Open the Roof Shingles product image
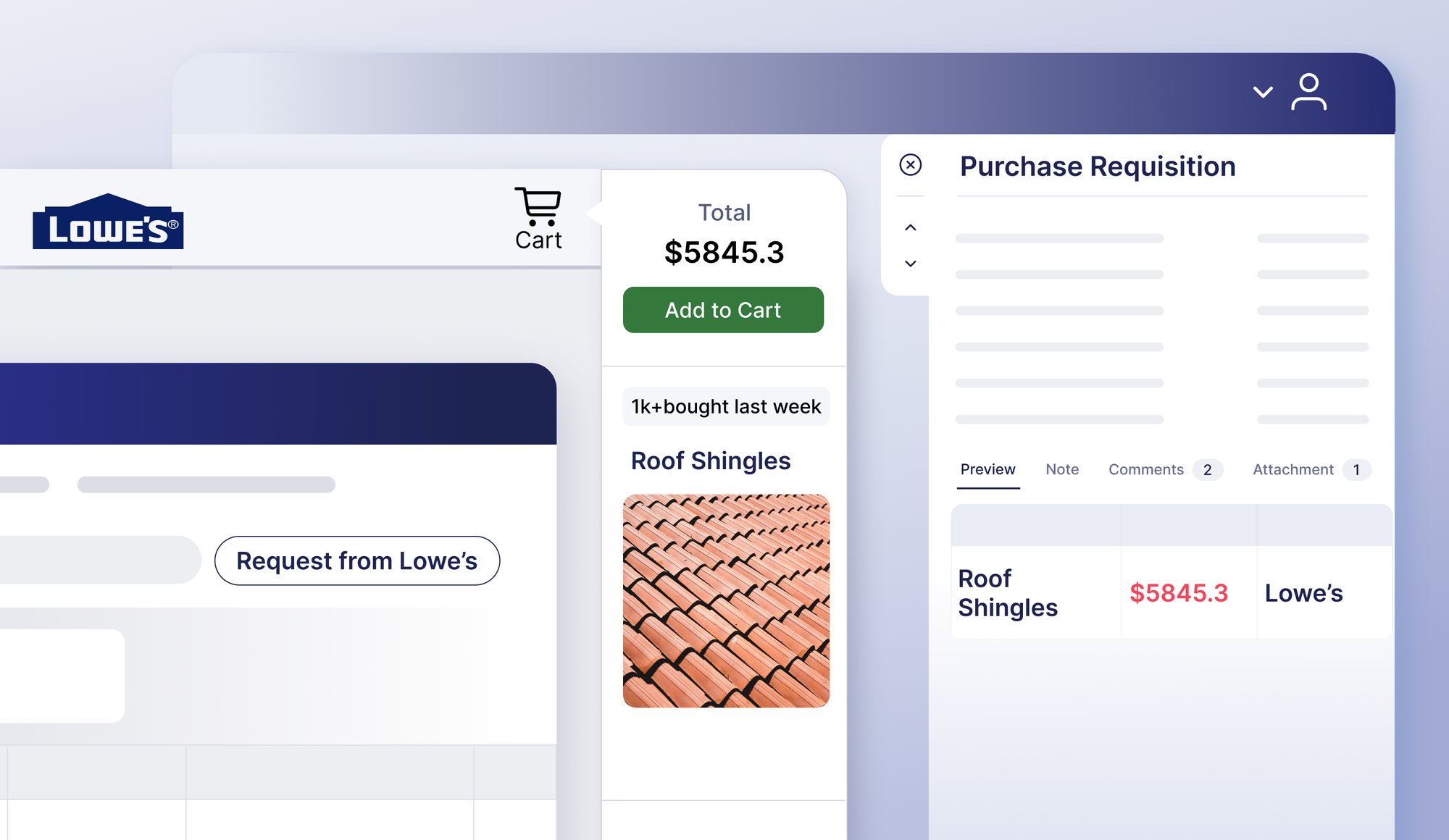 725,599
